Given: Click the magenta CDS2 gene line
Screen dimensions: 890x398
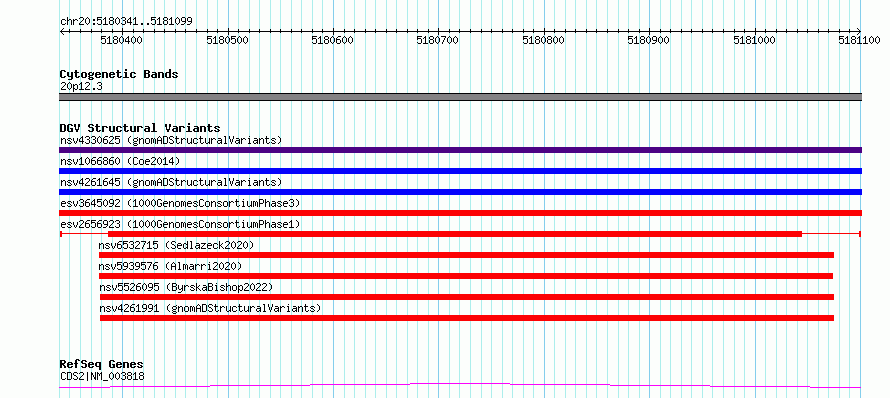Looking at the screenshot, I should pos(460,386).
